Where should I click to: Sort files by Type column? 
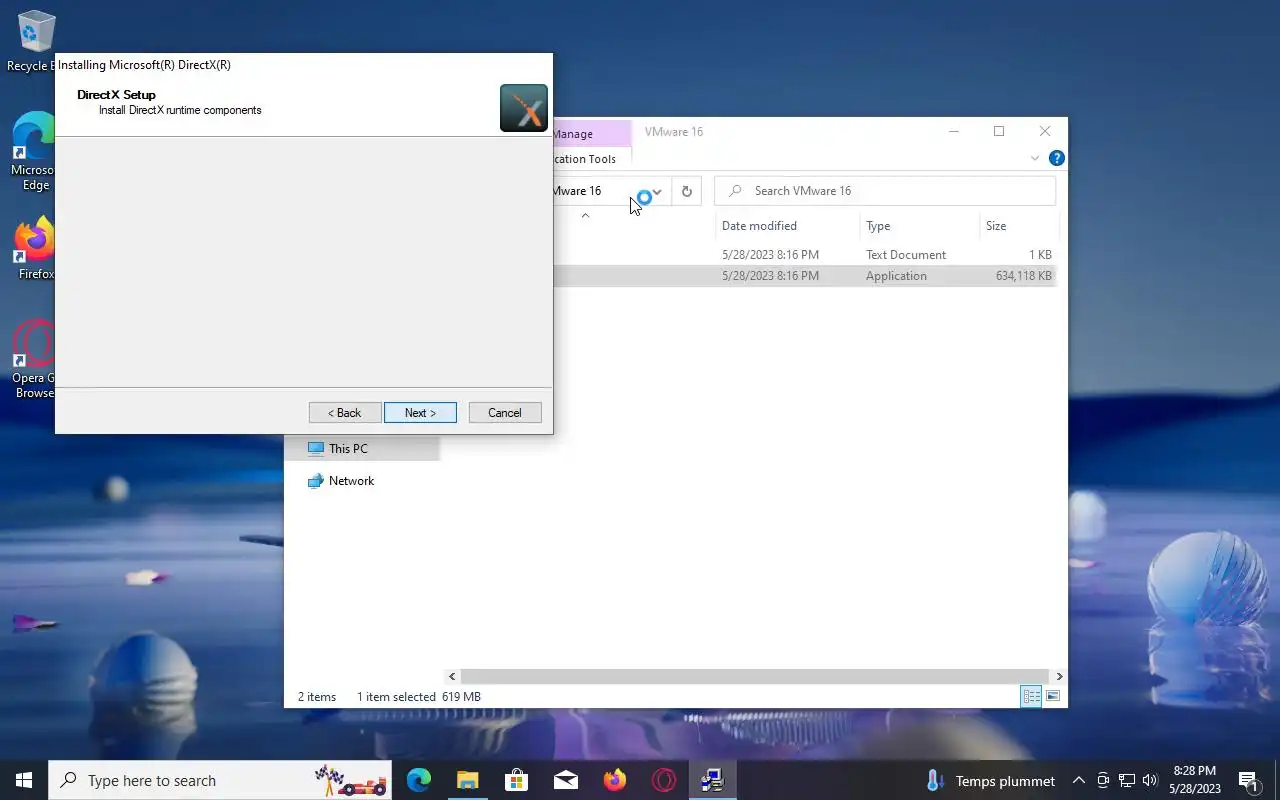(920, 226)
